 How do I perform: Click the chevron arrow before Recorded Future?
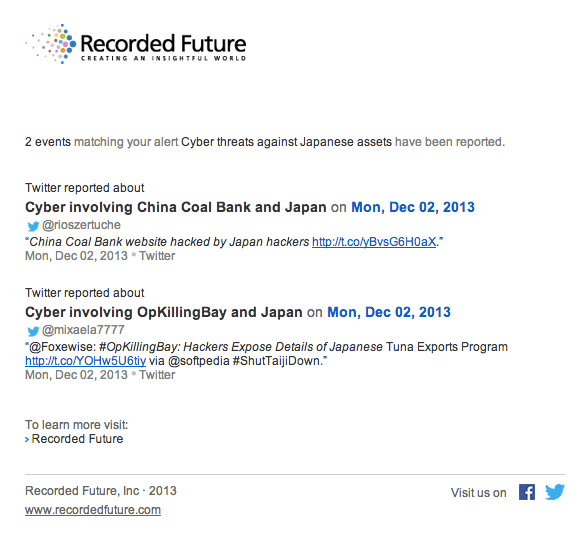pos(27,440)
